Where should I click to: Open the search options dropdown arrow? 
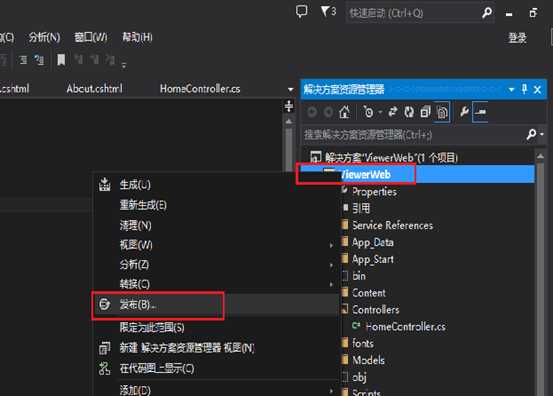pyautogui.click(x=542, y=134)
